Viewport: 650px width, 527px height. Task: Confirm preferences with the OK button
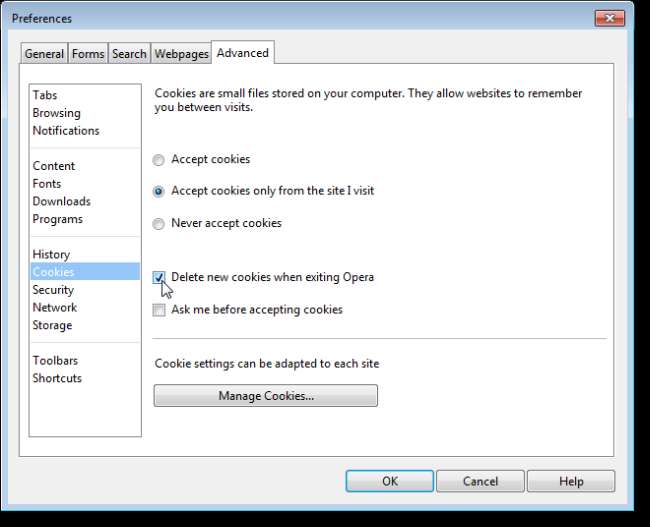pyautogui.click(x=390, y=481)
